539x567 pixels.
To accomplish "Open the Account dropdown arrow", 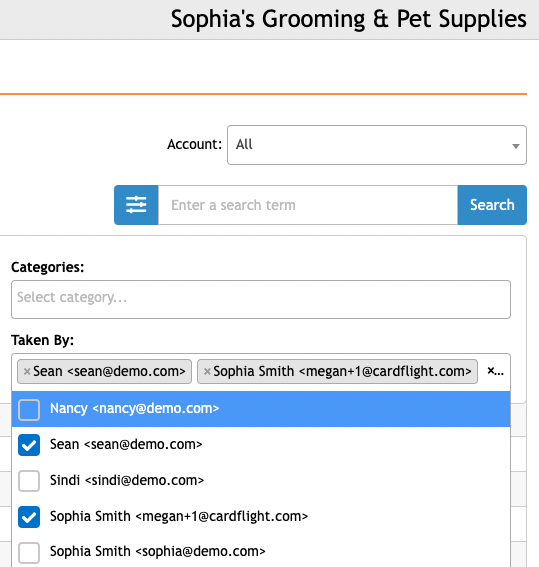I will coord(516,146).
